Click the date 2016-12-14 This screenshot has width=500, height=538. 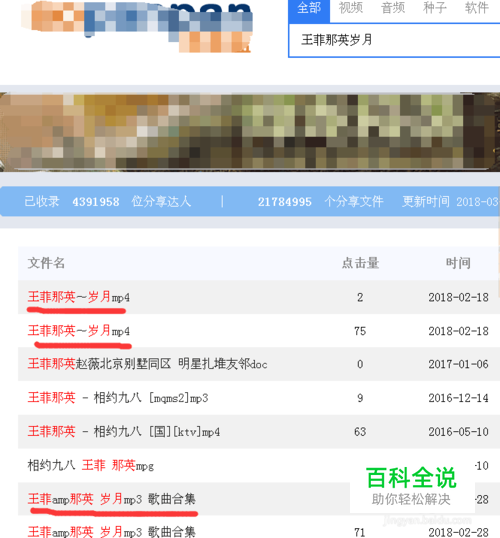[x=458, y=398]
